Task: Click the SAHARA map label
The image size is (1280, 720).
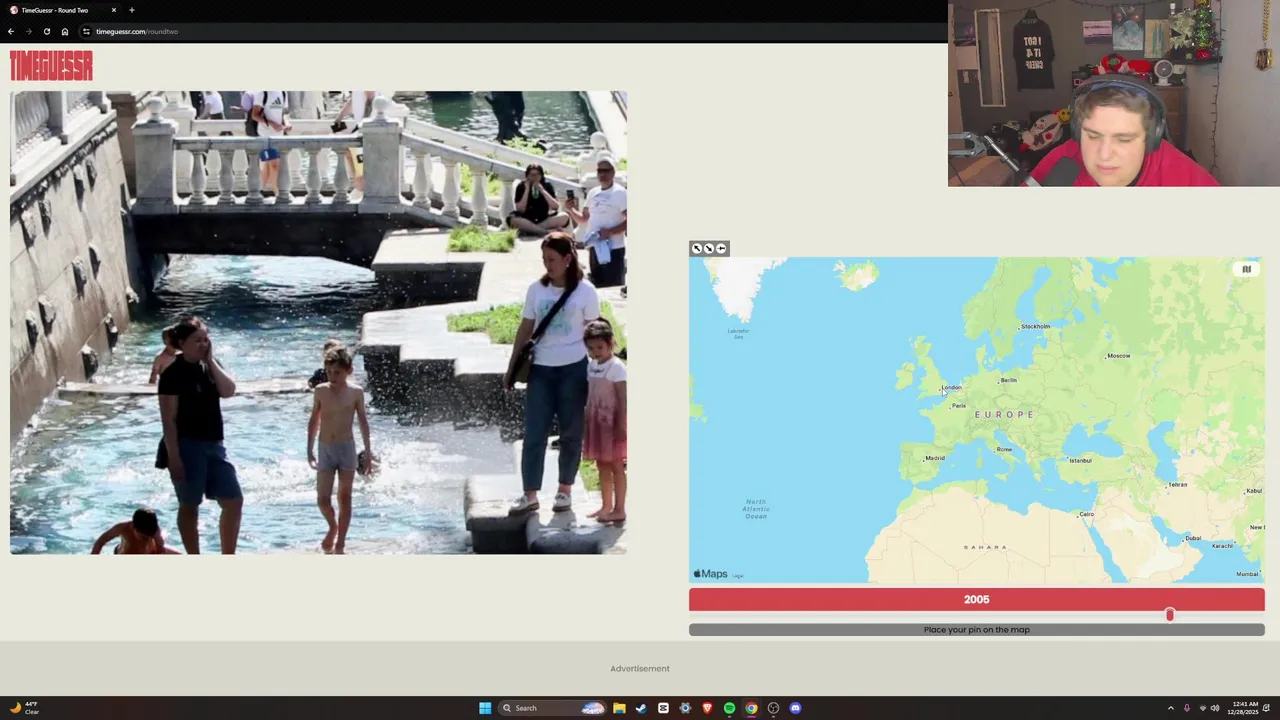Action: [985, 547]
